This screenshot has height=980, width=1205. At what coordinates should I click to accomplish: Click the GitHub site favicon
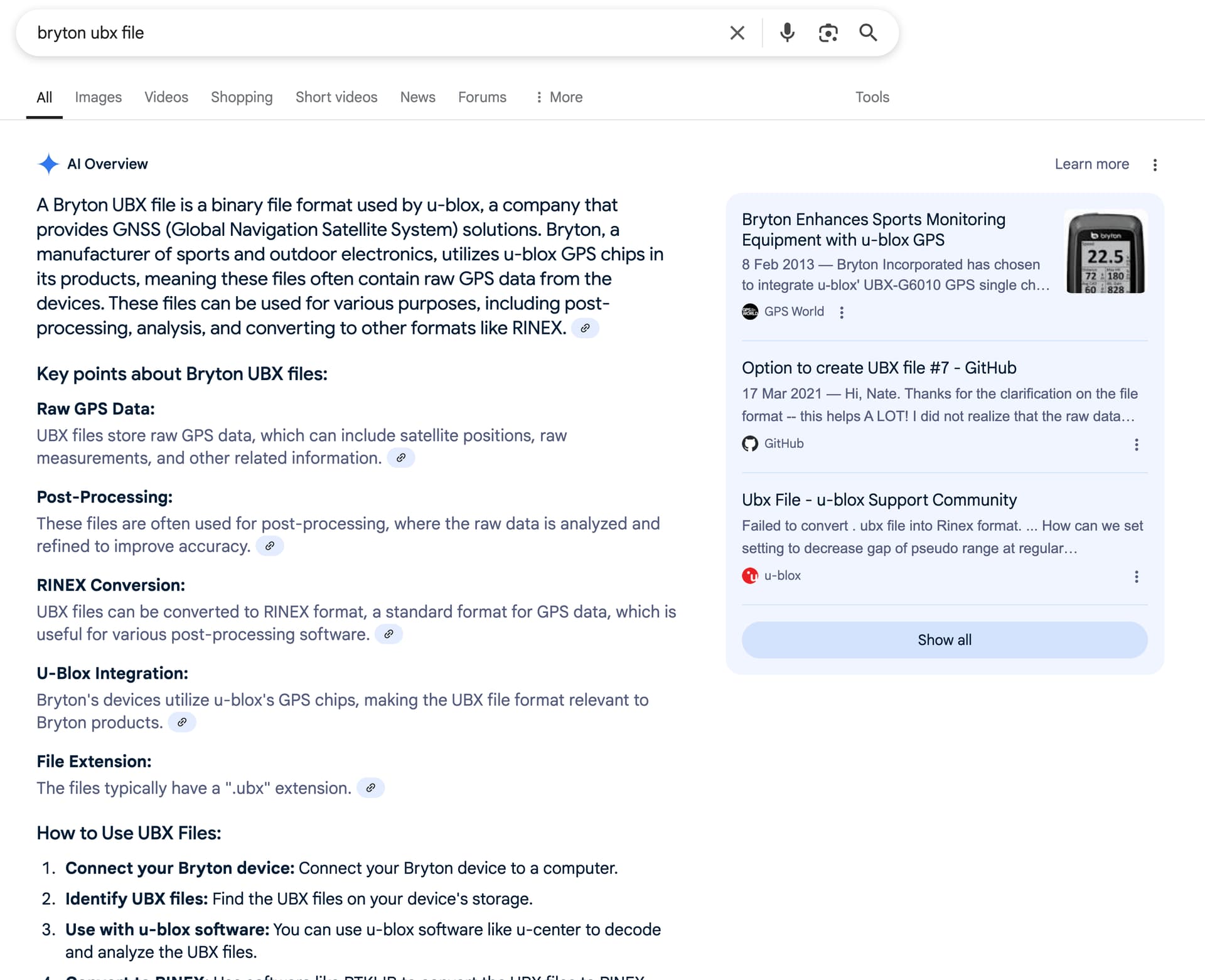point(750,444)
